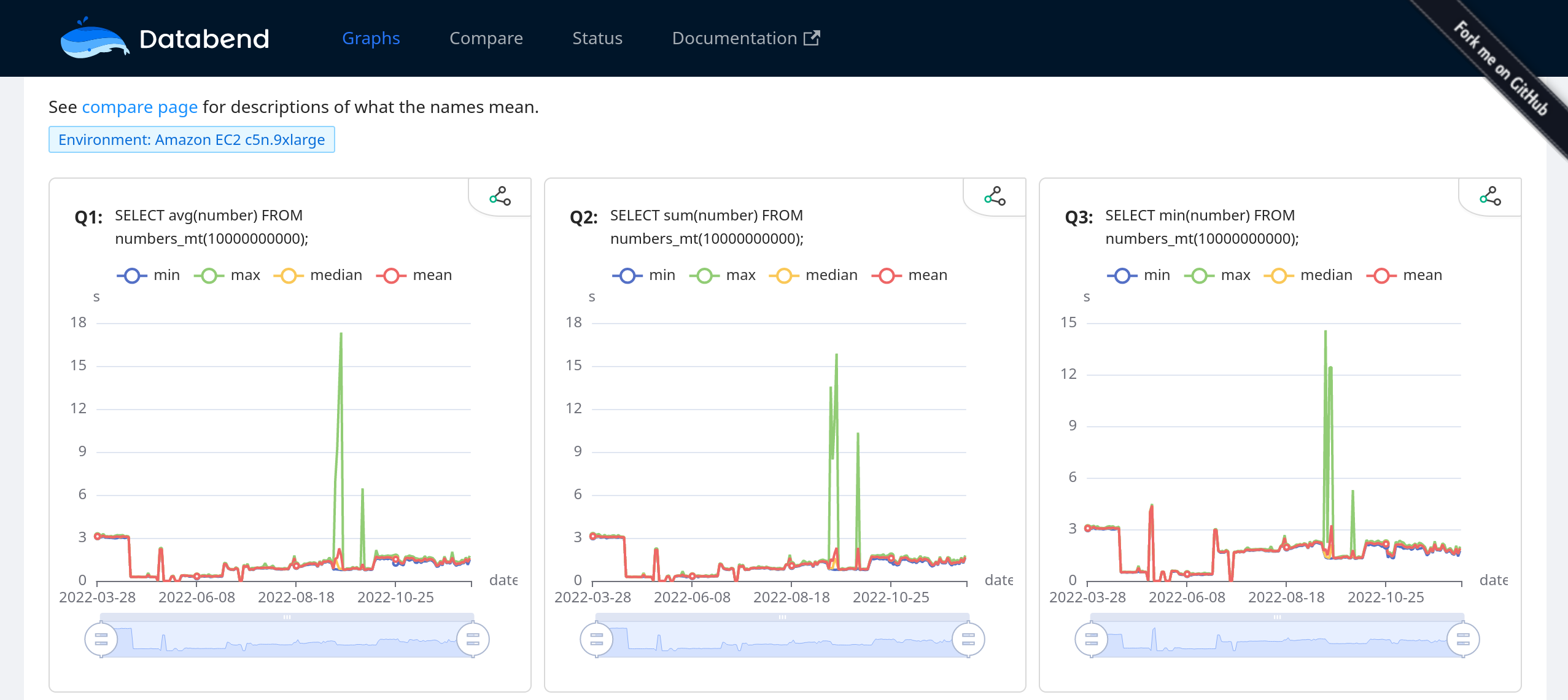Click the external link icon beside Documentation
1568x700 pixels.
pos(812,38)
